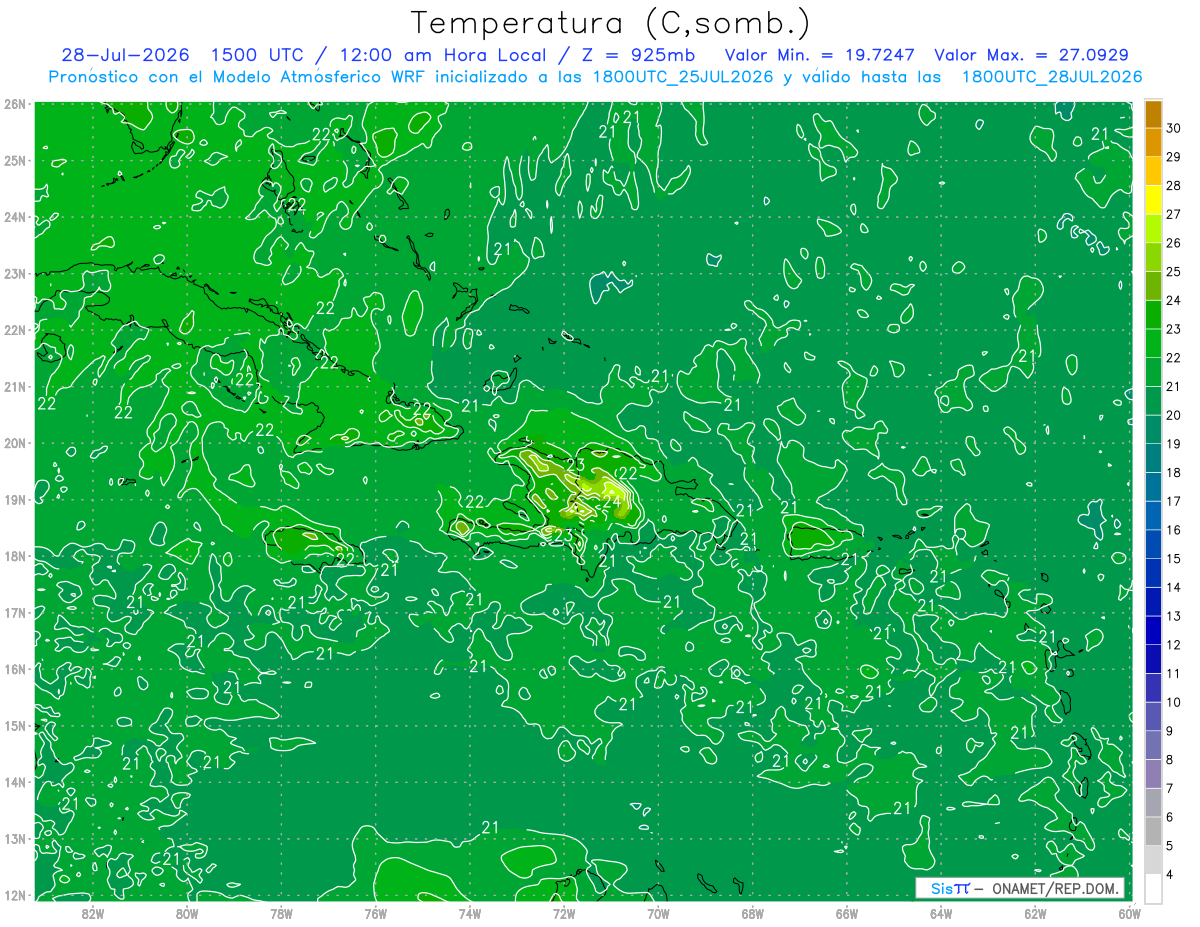This screenshot has height=927, width=1200.
Task: Click the colorbar legend label "30"
Action: pos(1173,128)
